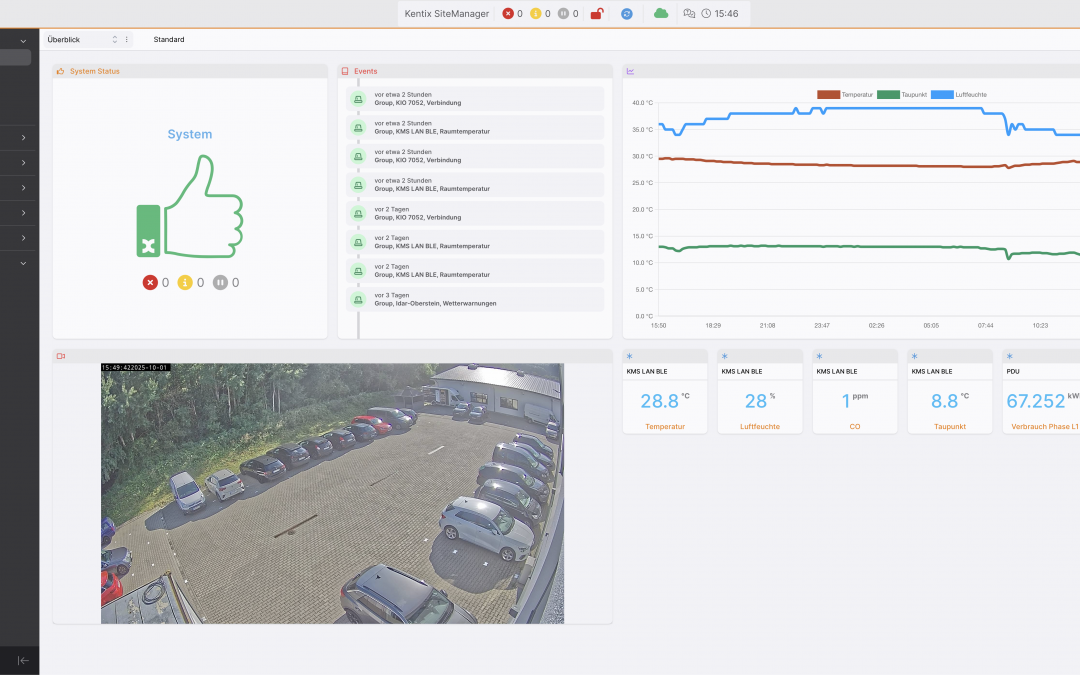Image resolution: width=1080 pixels, height=675 pixels.
Task: Click the language translate icon in top bar
Action: click(x=688, y=14)
